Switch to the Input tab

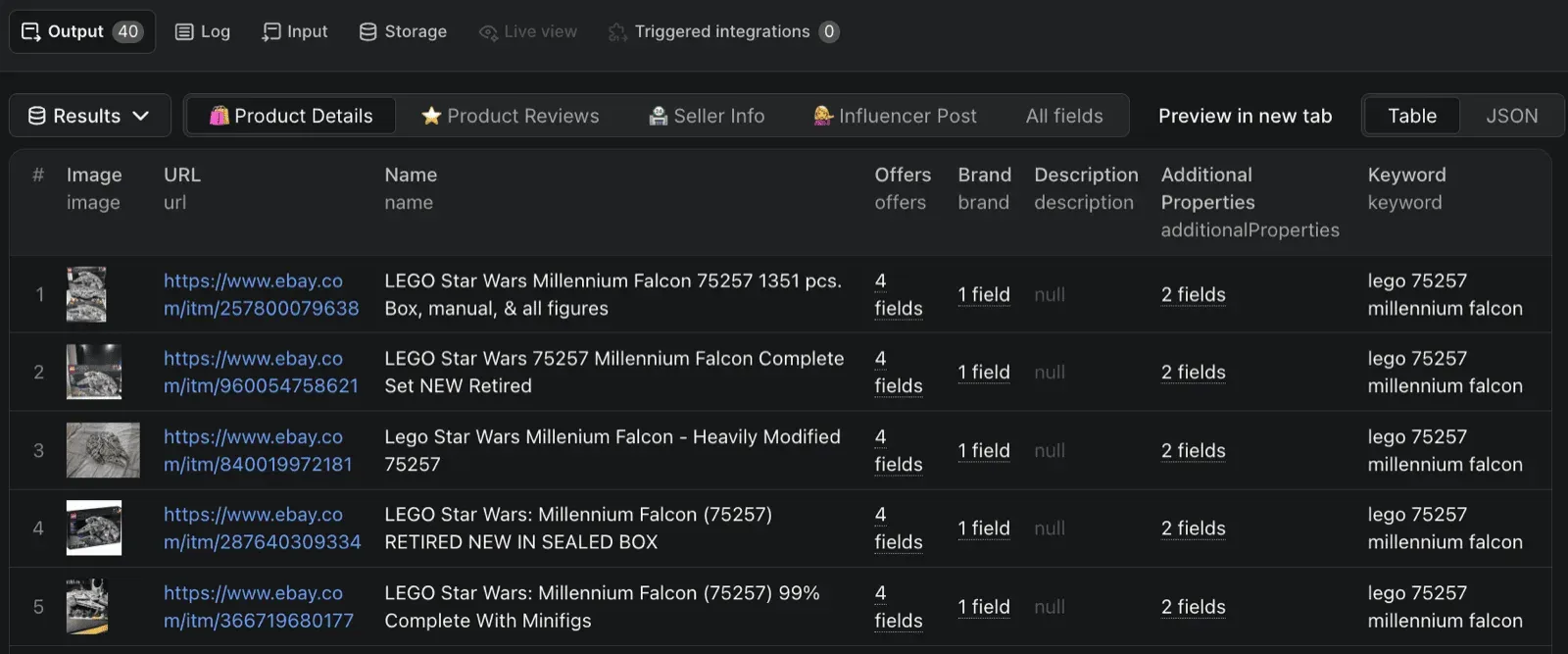(295, 31)
